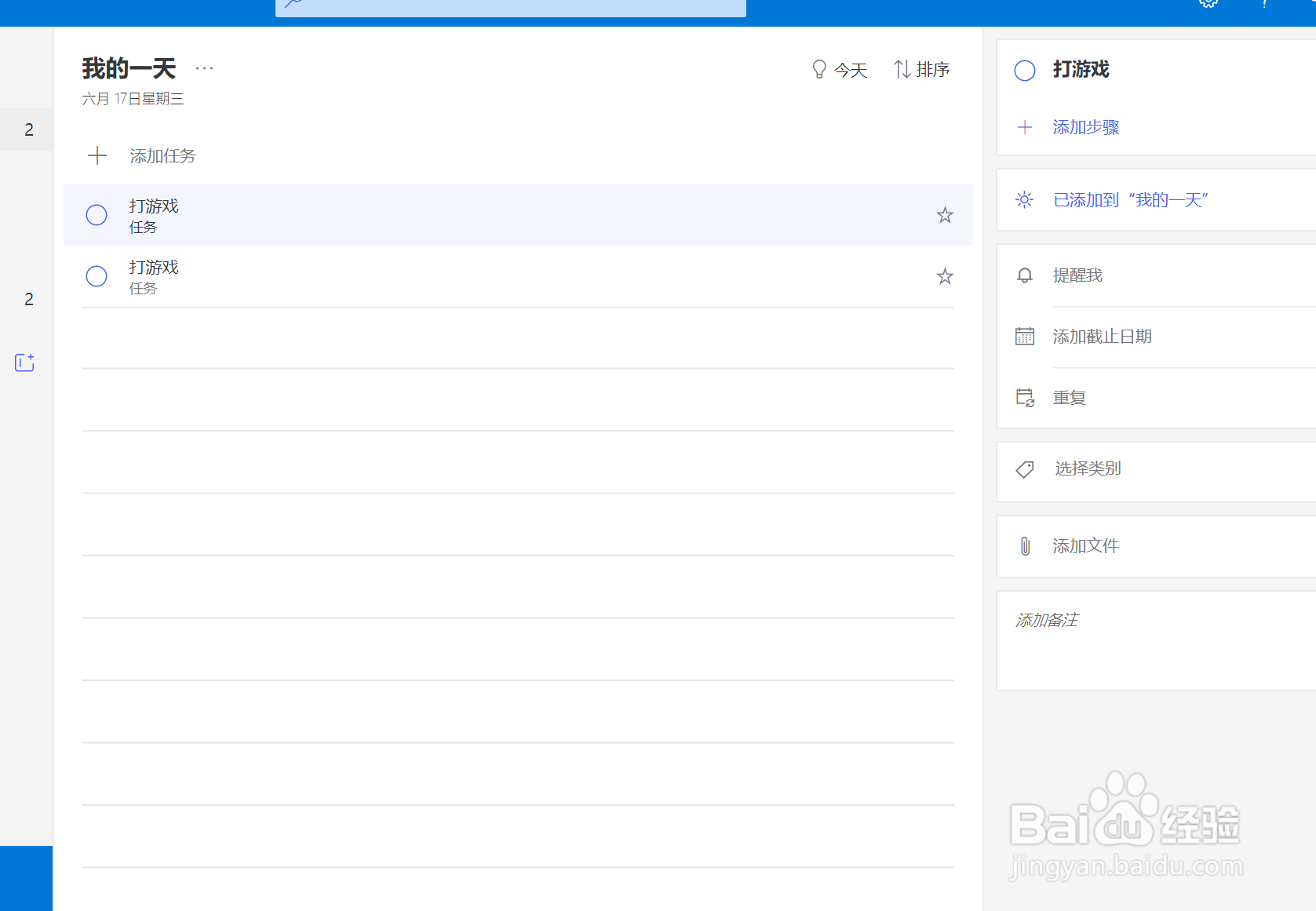Star the second 打游戏 task as important

pos(945,276)
